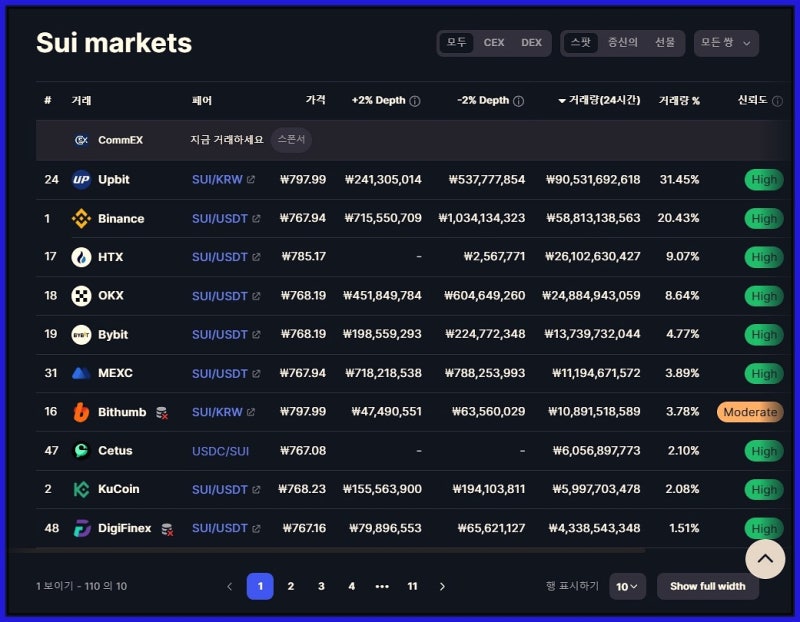Image resolution: width=800 pixels, height=622 pixels.
Task: Click the 스폰서 sponsored badge
Action: (291, 139)
